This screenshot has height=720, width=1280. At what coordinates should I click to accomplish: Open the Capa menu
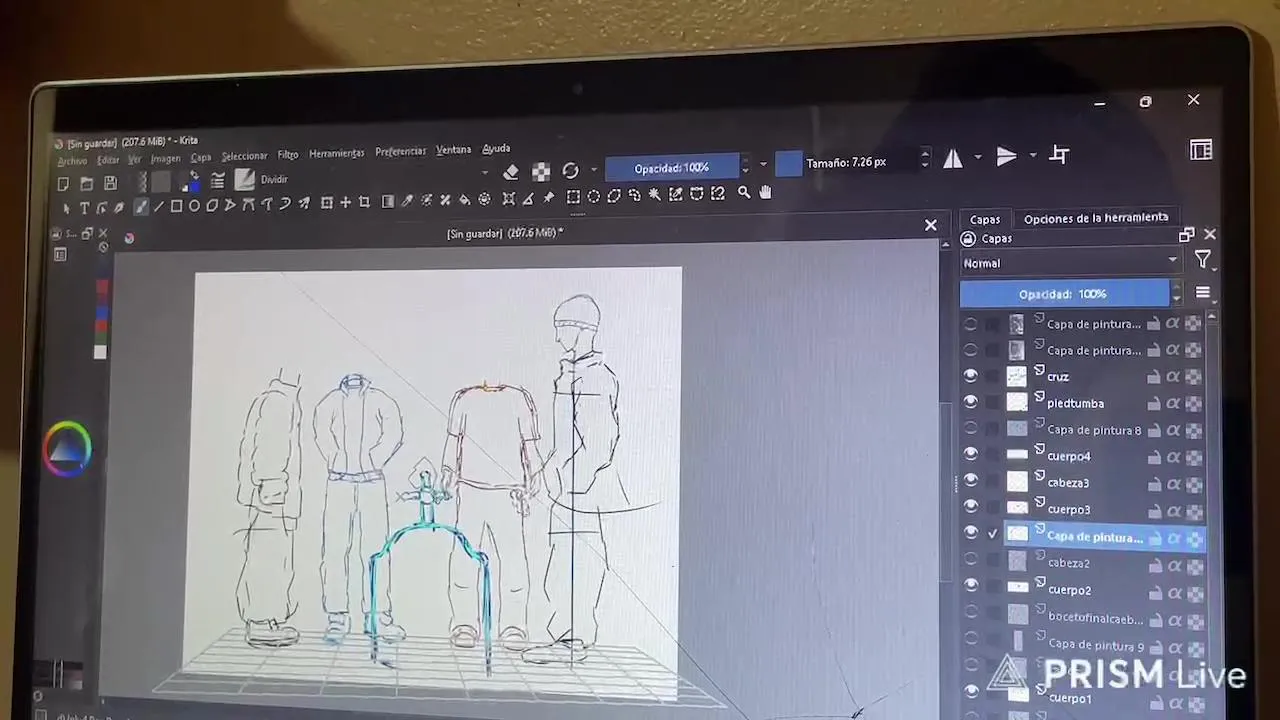tap(201, 158)
